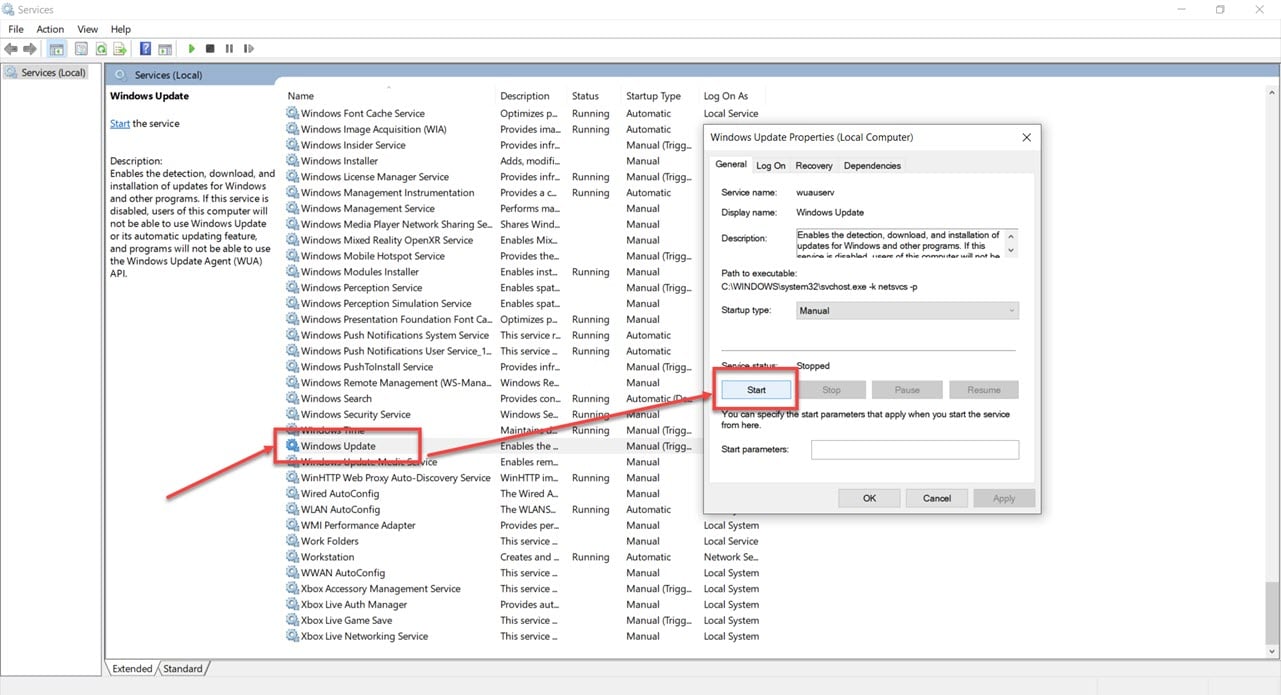Sort by the Log On As column header

(x=726, y=96)
